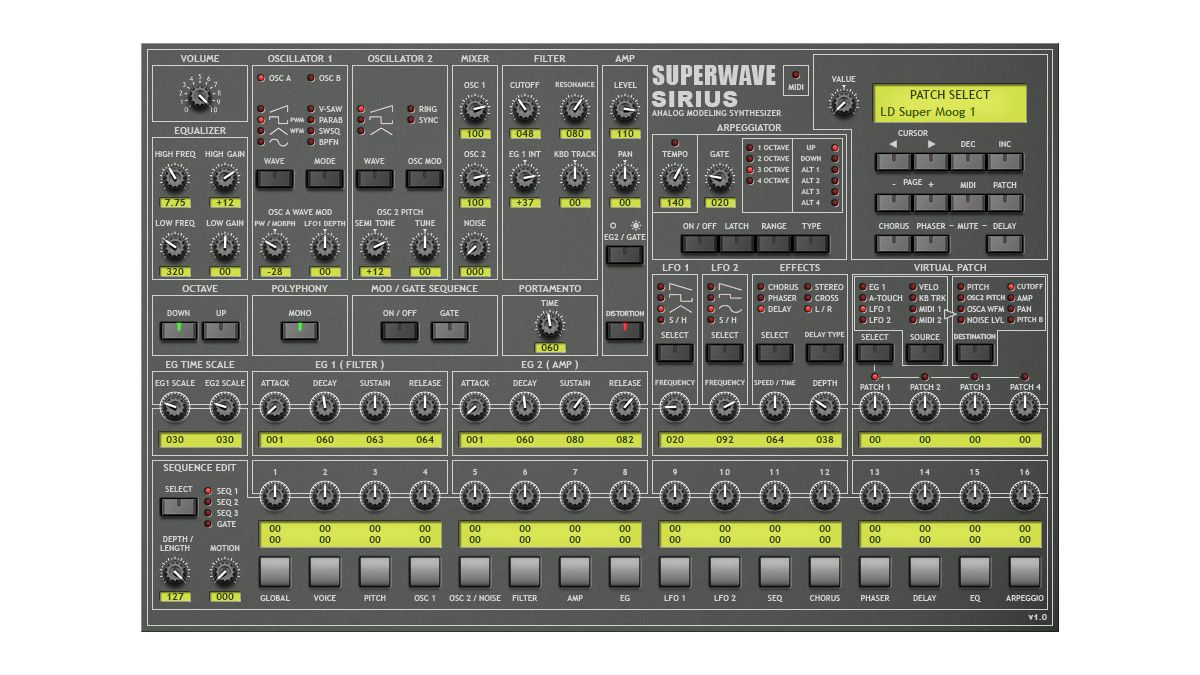Click the filter RESONANCE knob

[574, 110]
